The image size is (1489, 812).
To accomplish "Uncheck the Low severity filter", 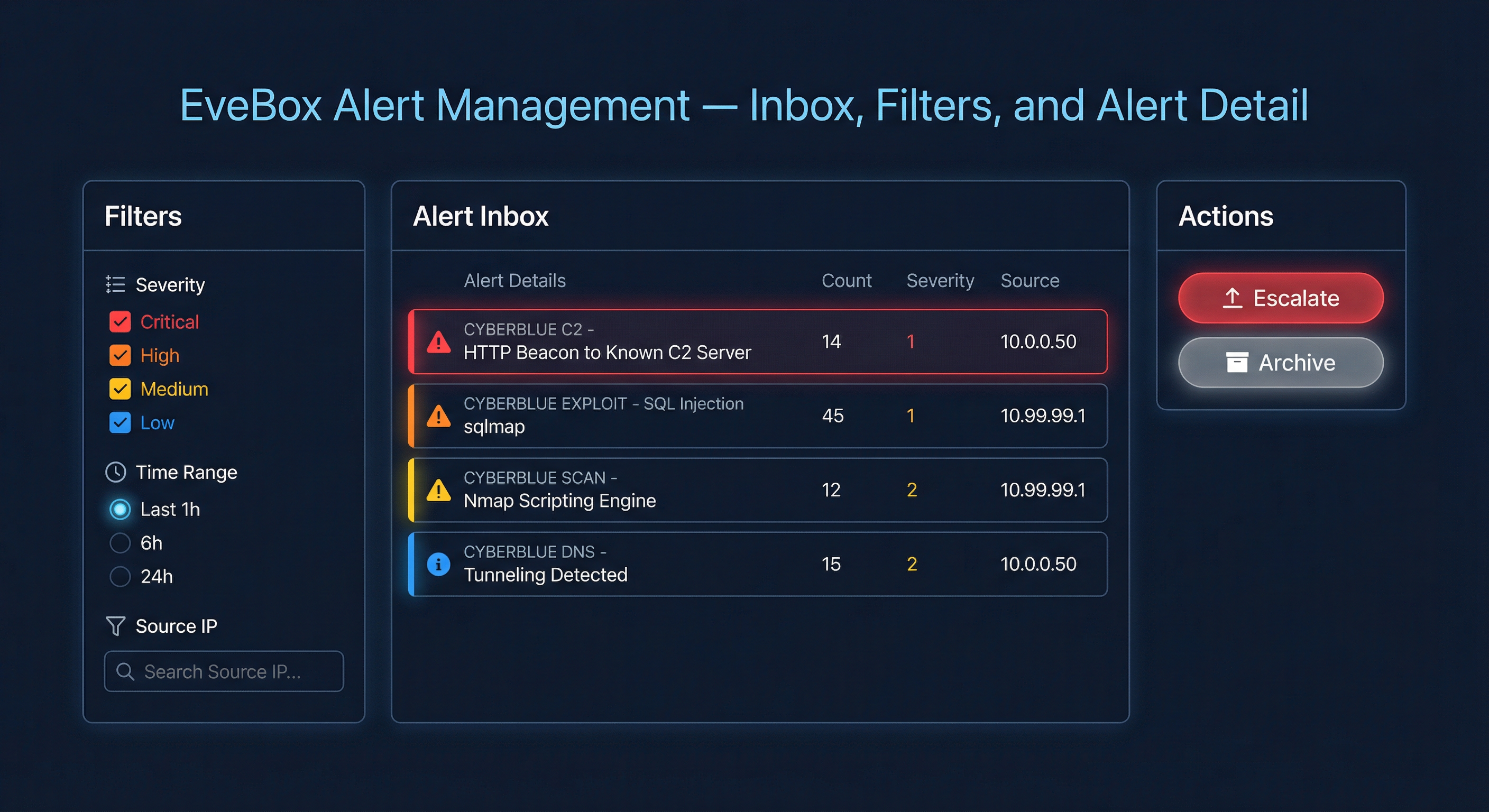I will pyautogui.click(x=120, y=422).
